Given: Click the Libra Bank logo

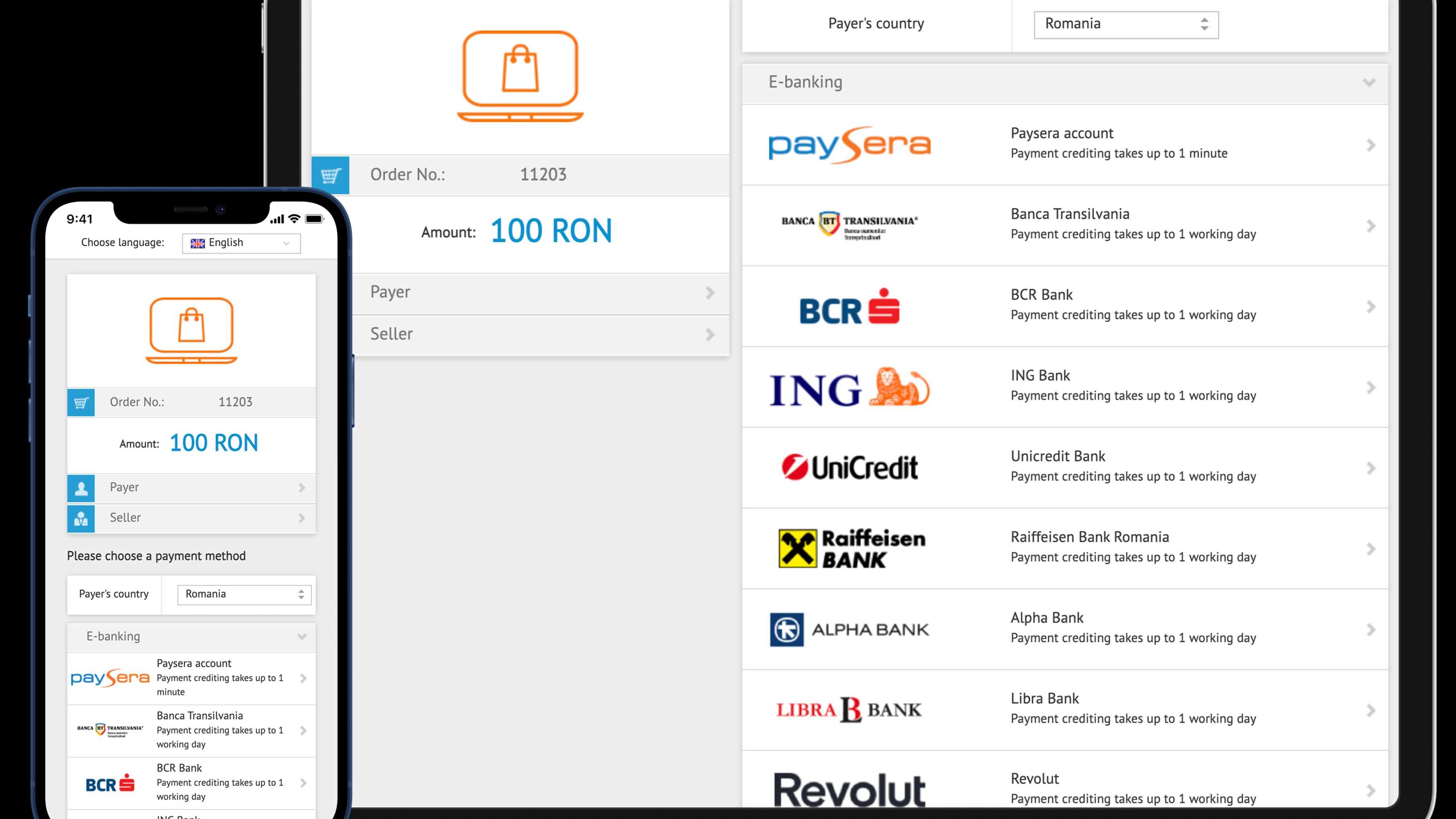Looking at the screenshot, I should (x=850, y=709).
